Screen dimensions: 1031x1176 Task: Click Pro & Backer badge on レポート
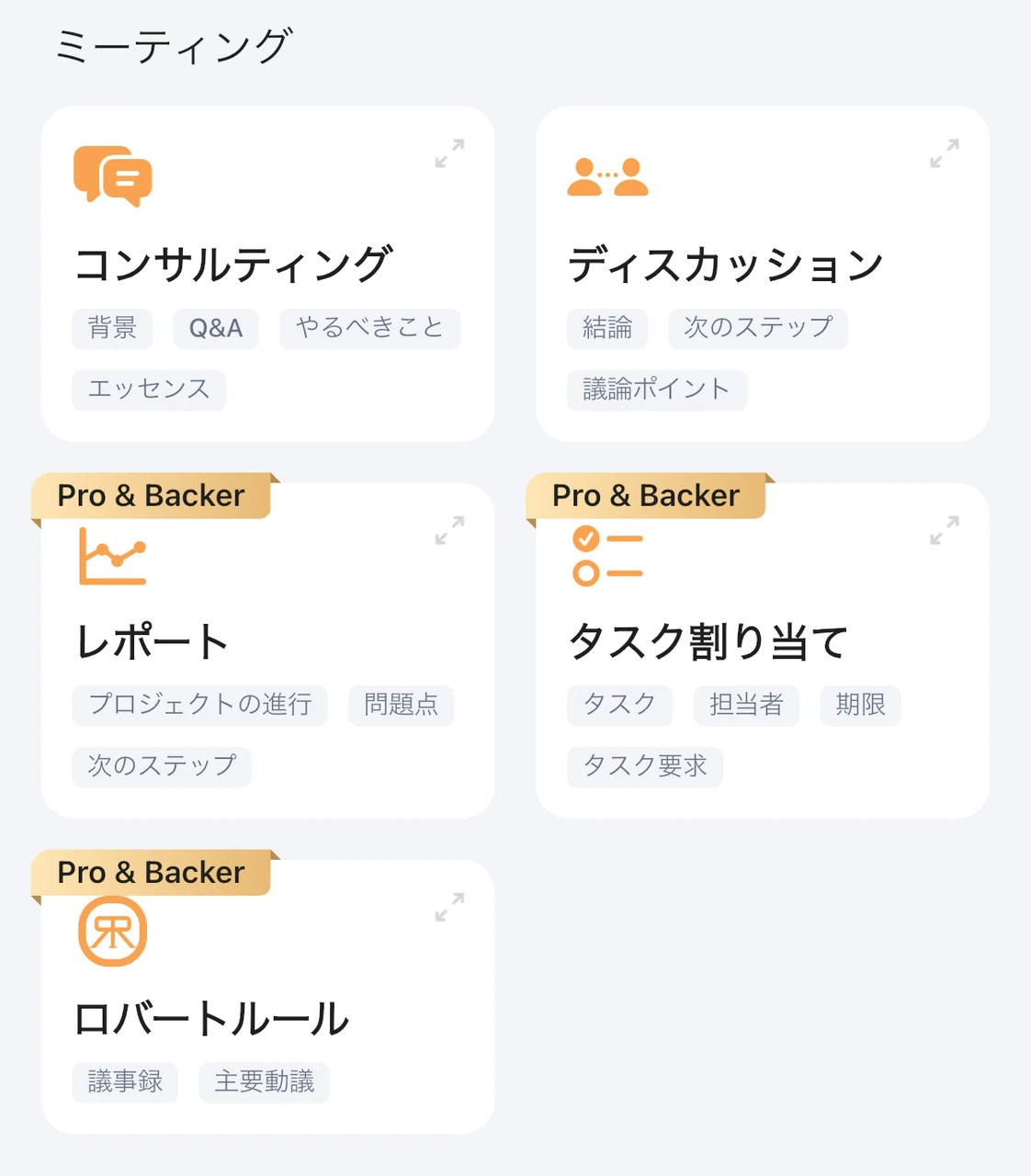tap(152, 496)
